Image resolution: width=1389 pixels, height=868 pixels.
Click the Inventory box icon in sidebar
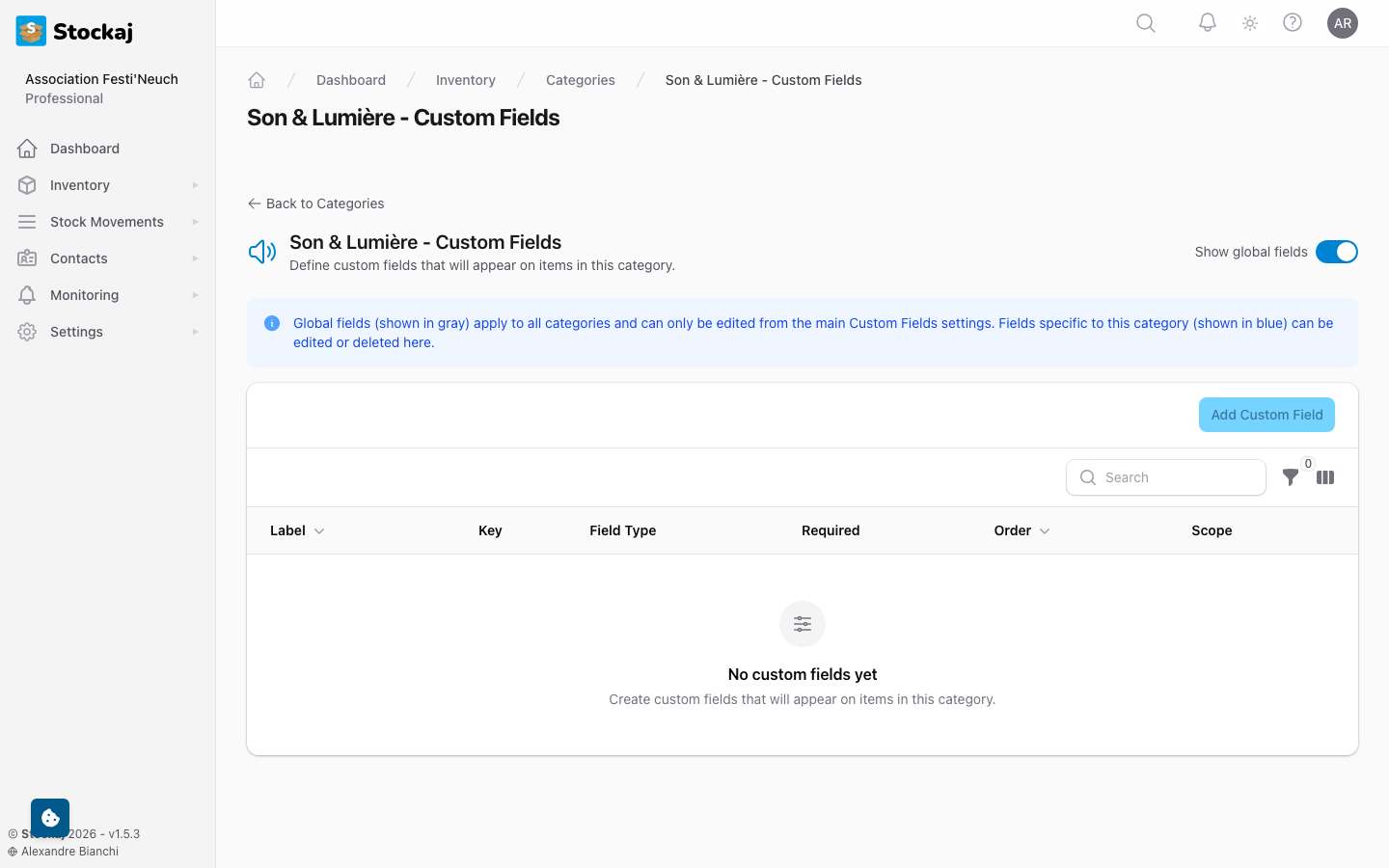click(x=27, y=185)
